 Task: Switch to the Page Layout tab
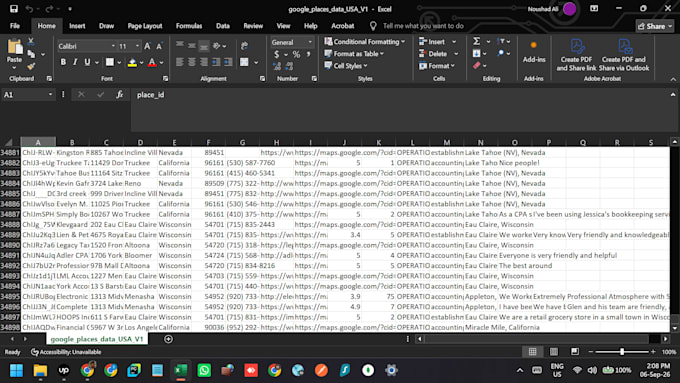(145, 26)
